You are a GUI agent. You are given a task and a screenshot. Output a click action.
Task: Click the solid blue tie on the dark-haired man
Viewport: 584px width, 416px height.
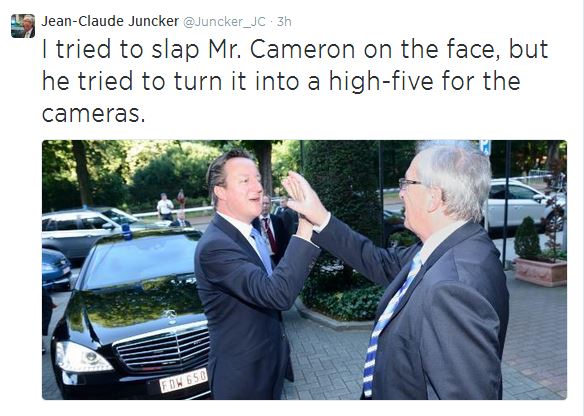(x=262, y=249)
